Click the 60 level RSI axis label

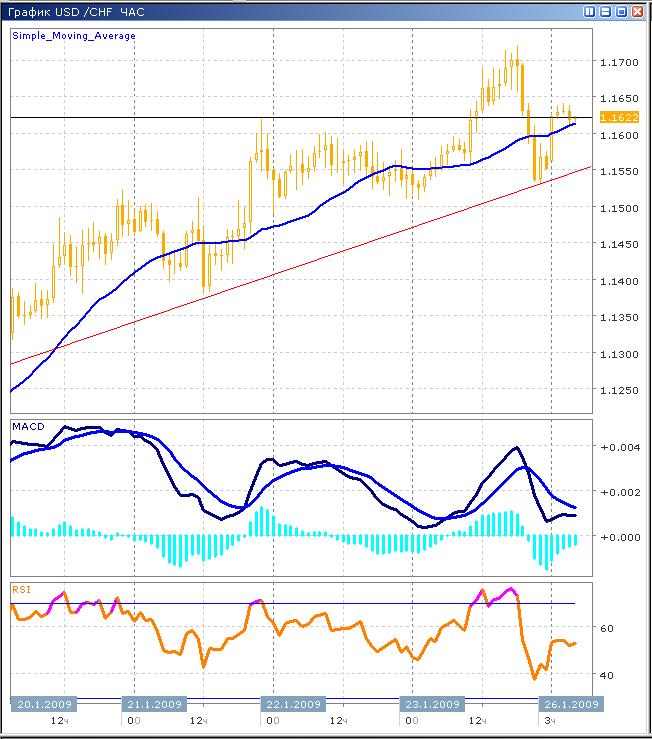point(606,629)
